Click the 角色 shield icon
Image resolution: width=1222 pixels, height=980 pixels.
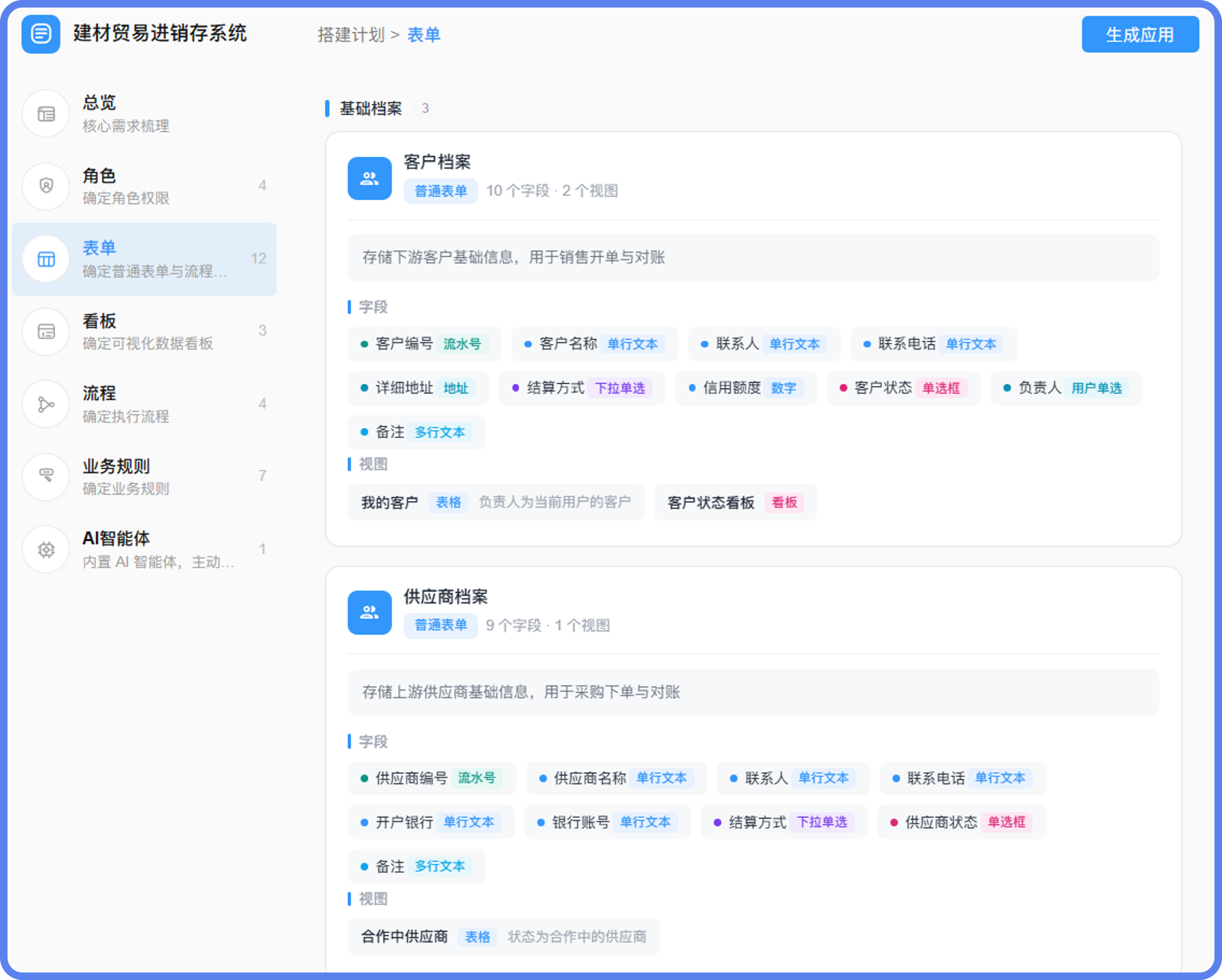pos(46,186)
